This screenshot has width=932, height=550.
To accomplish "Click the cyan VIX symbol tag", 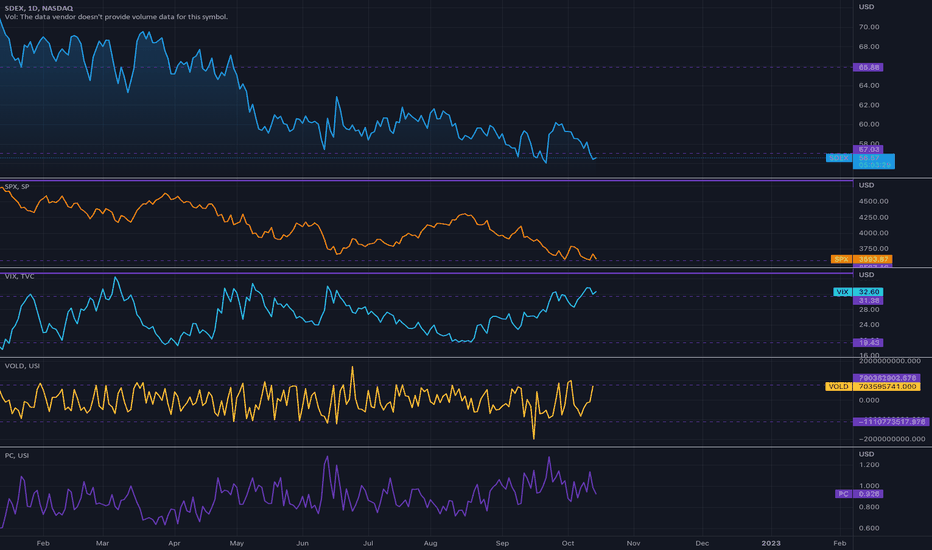I will click(842, 292).
